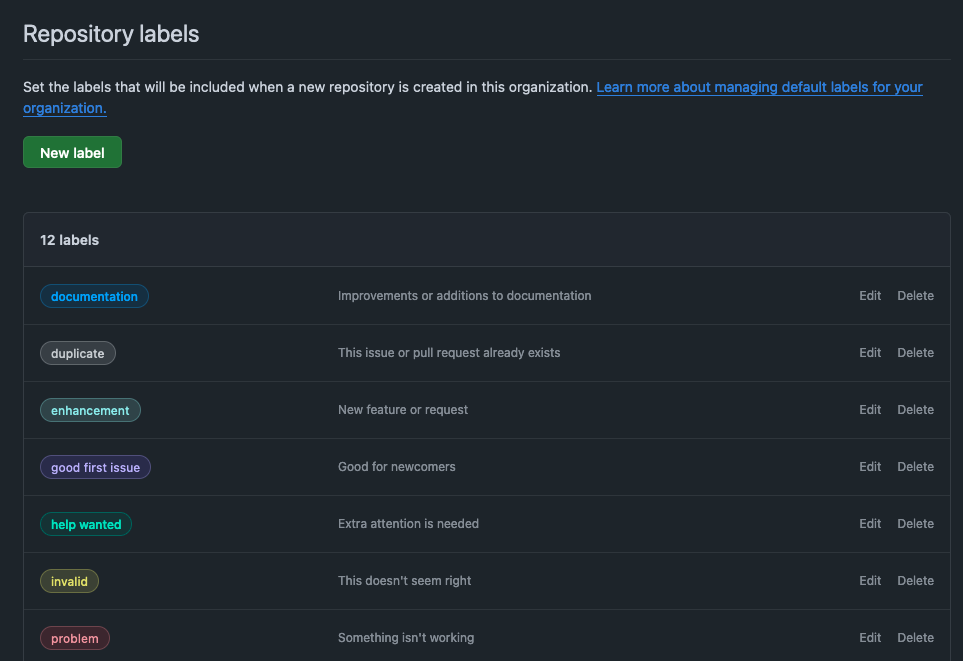
Task: Edit the invalid label
Action: pyautogui.click(x=870, y=581)
